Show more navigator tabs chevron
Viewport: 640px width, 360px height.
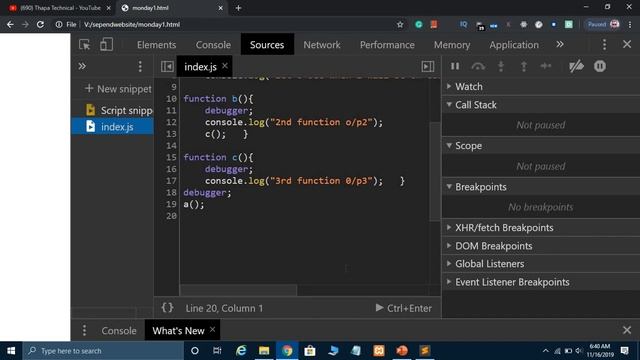click(82, 66)
